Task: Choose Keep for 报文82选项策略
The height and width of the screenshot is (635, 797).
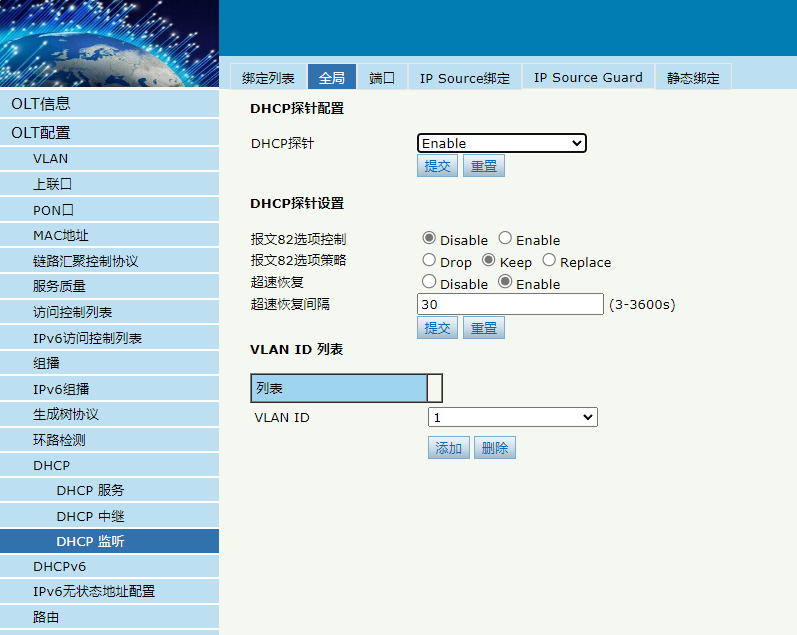Action: point(488,260)
